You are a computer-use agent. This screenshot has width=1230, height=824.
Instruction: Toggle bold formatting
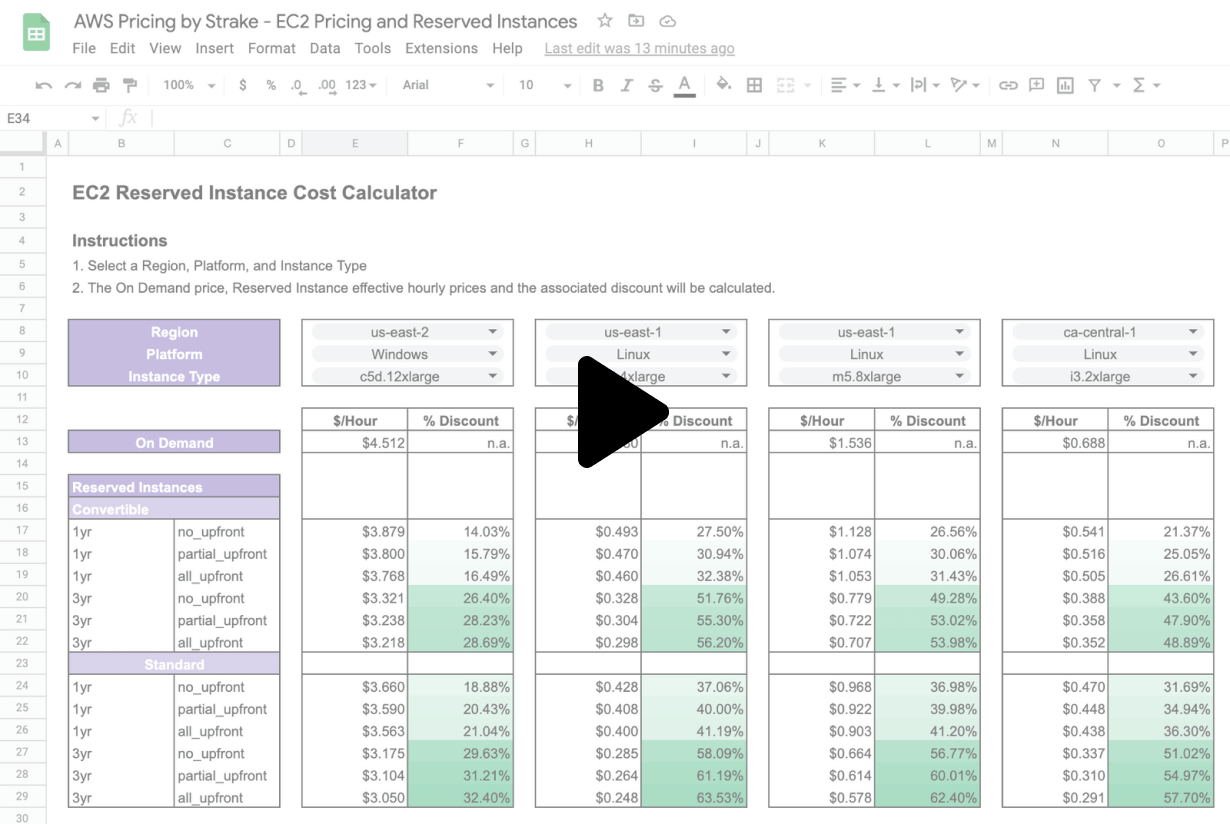click(x=598, y=86)
